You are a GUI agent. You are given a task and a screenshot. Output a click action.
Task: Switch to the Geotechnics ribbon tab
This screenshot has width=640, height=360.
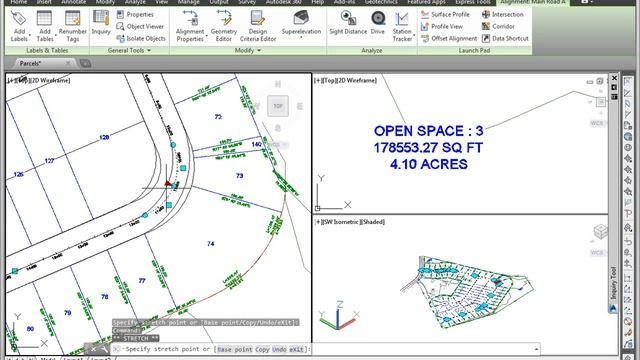click(x=381, y=2)
